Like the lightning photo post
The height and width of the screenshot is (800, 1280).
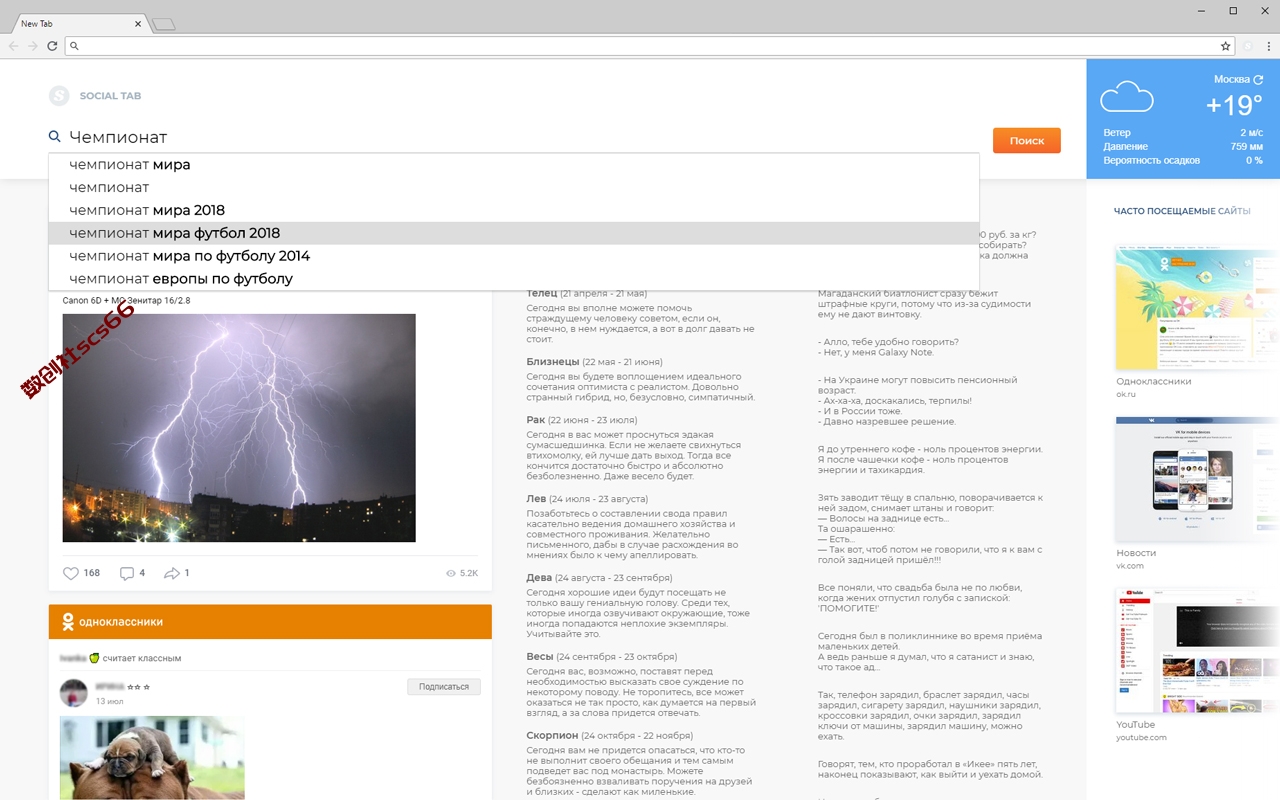[71, 573]
